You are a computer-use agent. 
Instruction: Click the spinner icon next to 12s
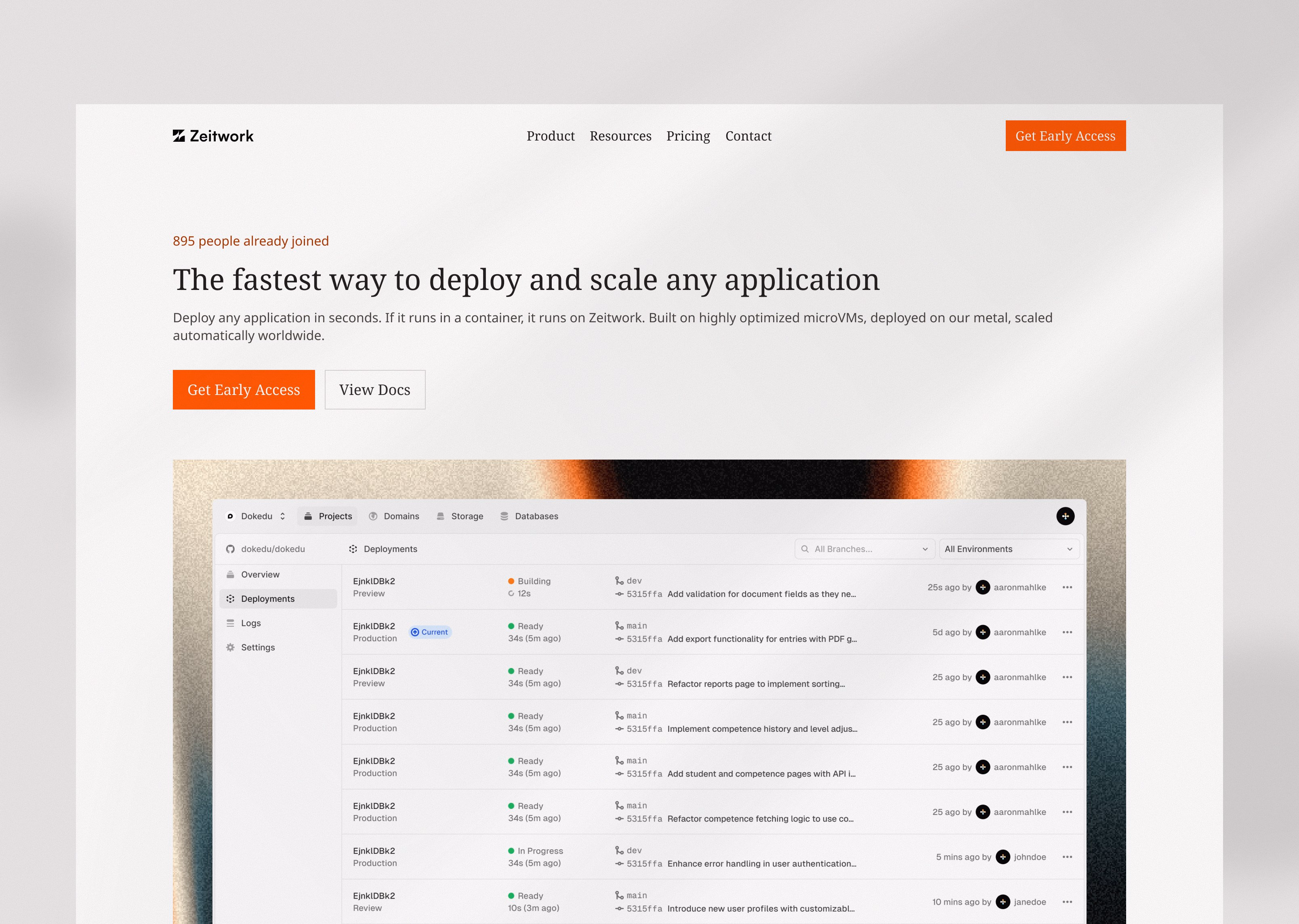click(511, 593)
